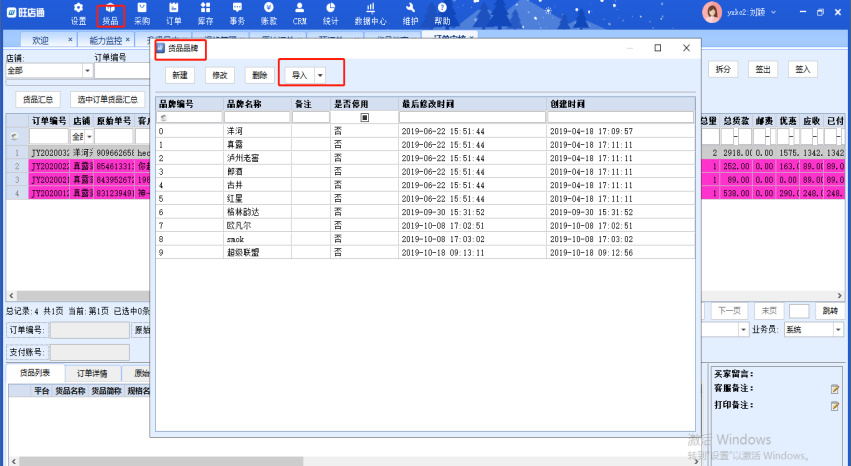851x466 pixels.
Task: Expand the user account name dropdown
Action: (773, 12)
